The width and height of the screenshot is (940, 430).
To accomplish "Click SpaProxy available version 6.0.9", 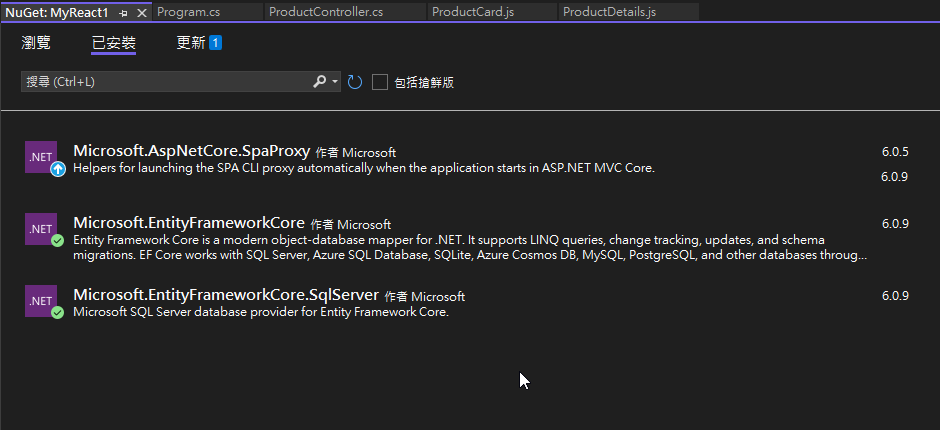I will (894, 176).
